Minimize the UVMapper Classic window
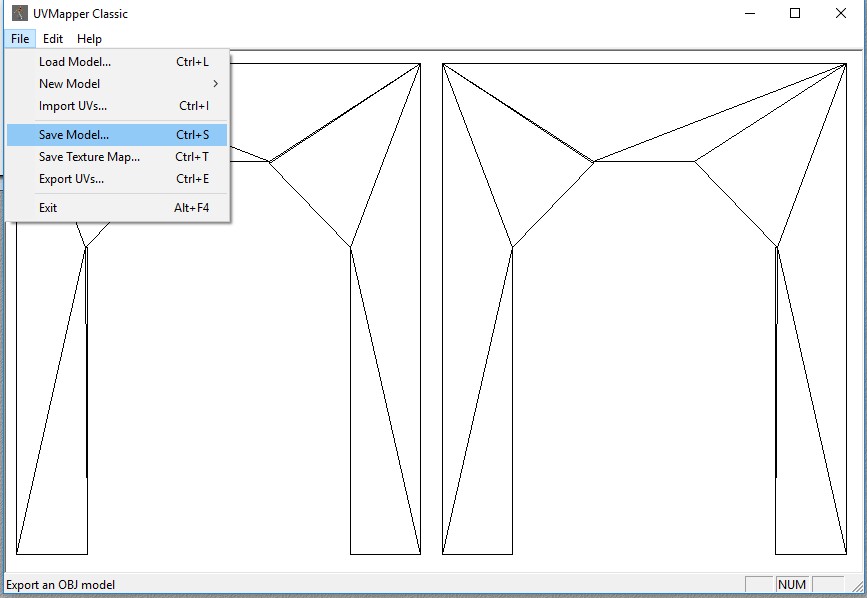867x598 pixels. click(x=748, y=14)
